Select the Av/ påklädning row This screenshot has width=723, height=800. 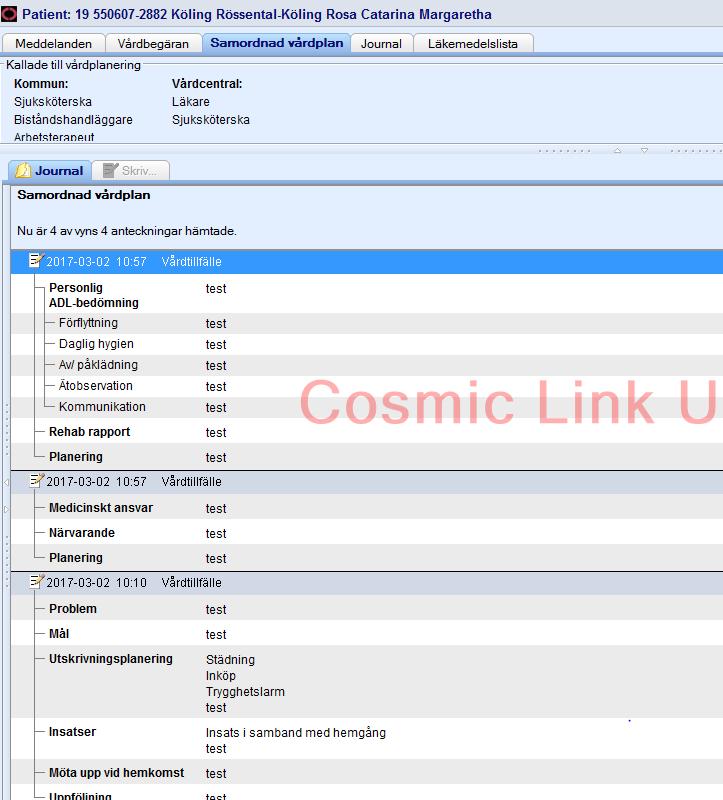(x=367, y=365)
